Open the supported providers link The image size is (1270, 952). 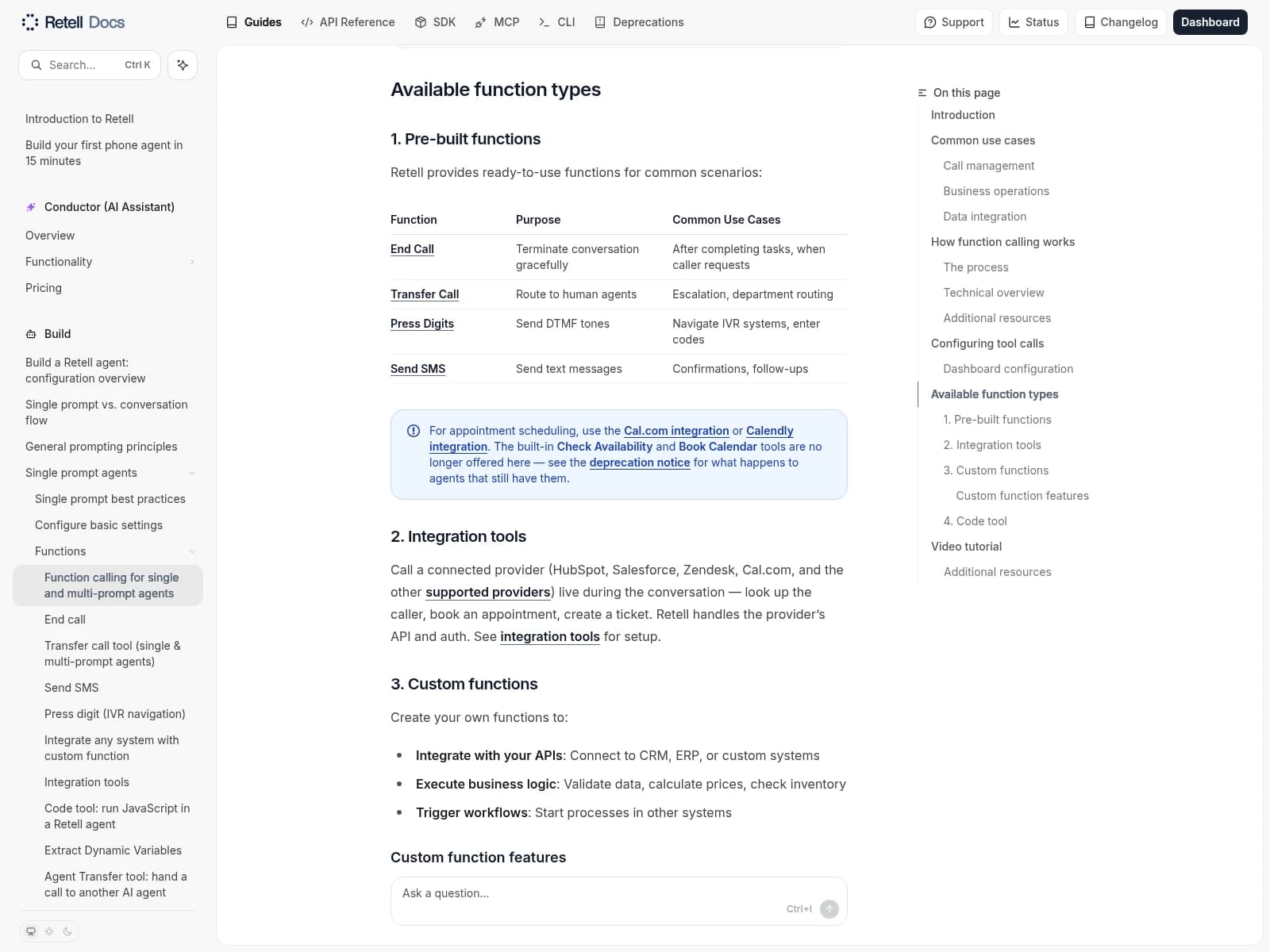(x=488, y=592)
